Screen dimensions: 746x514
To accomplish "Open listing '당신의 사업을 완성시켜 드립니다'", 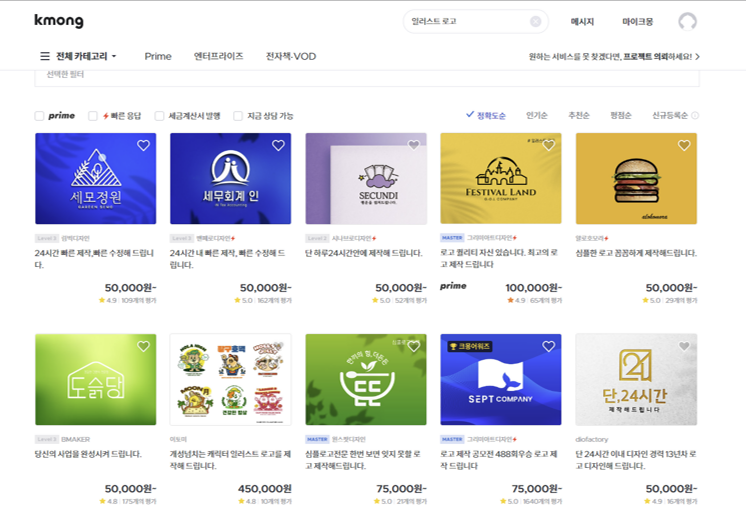I will pos(88,454).
